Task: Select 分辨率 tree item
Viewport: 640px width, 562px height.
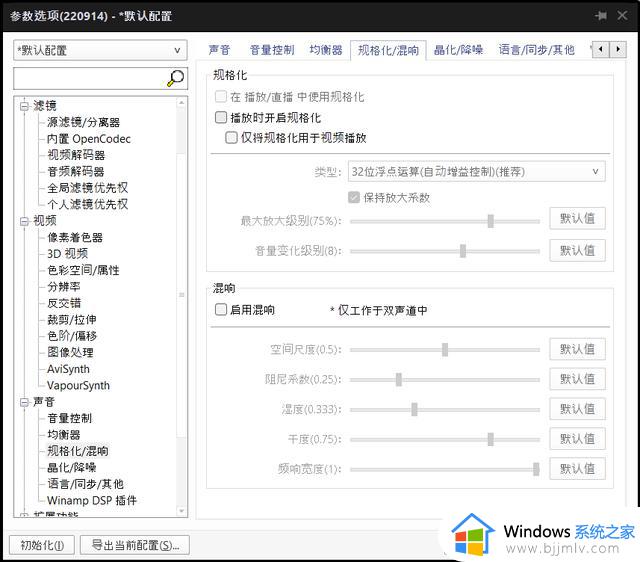Action: click(x=64, y=287)
